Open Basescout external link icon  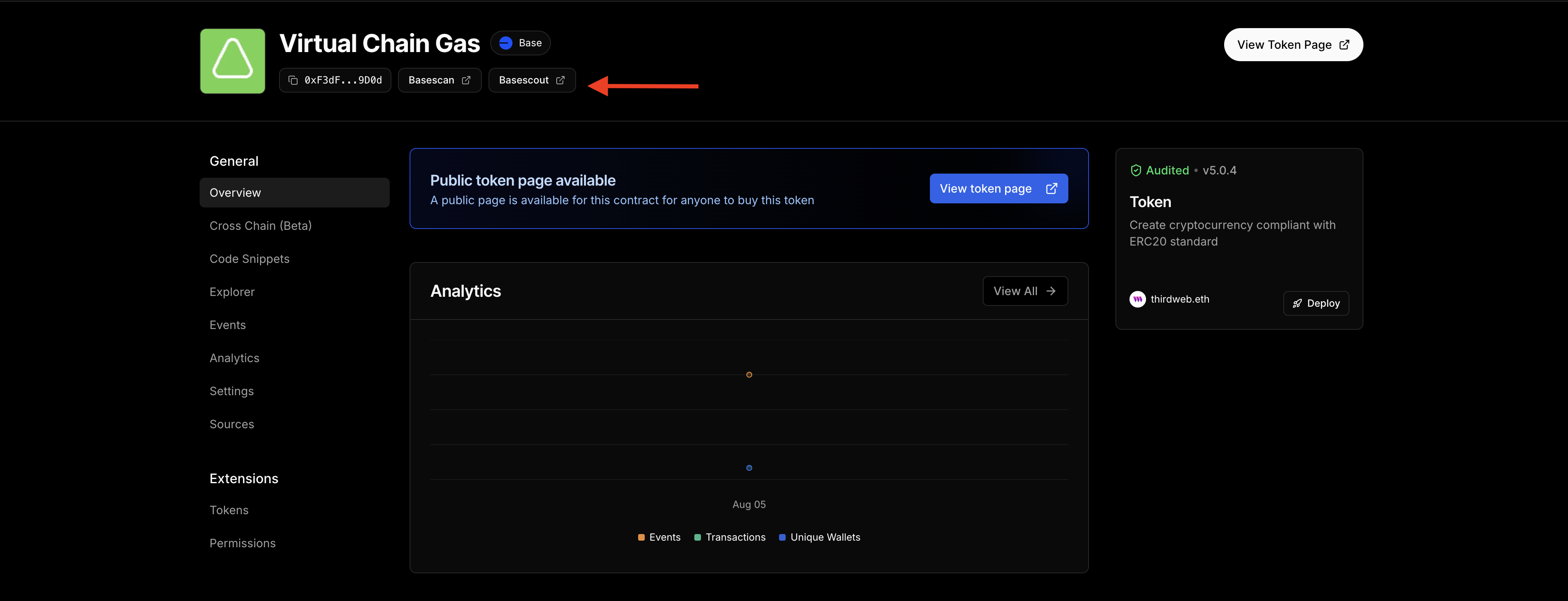pyautogui.click(x=560, y=80)
